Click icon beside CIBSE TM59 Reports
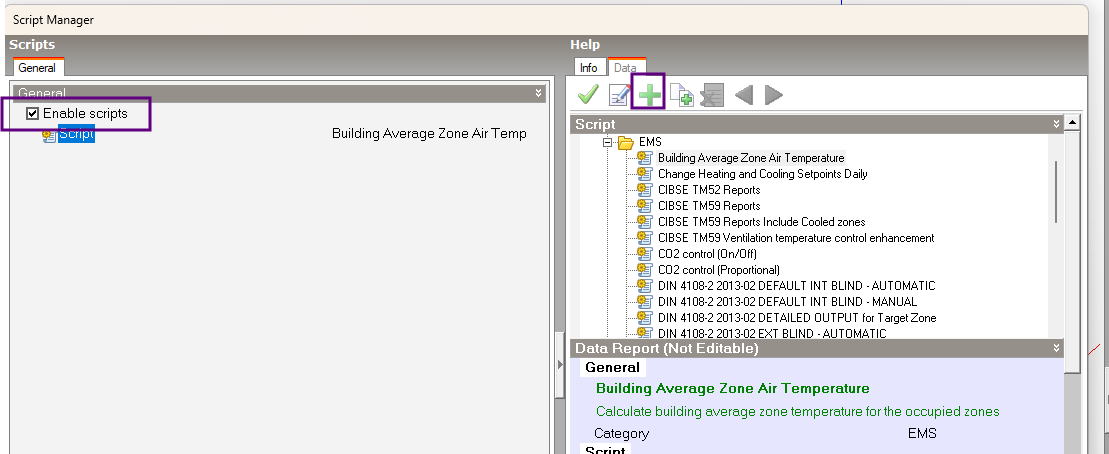1109x454 pixels. [644, 206]
